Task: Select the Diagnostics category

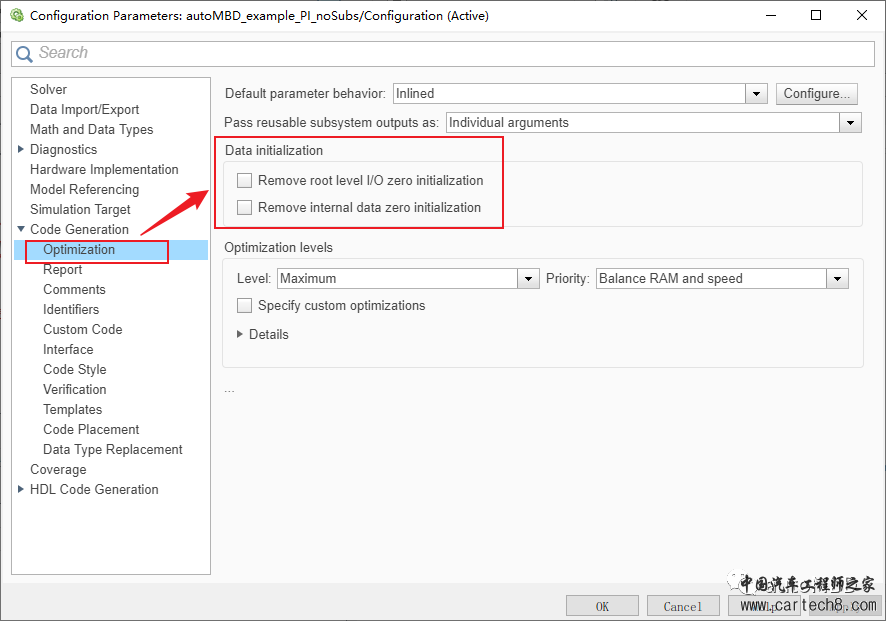Action: click(x=63, y=149)
